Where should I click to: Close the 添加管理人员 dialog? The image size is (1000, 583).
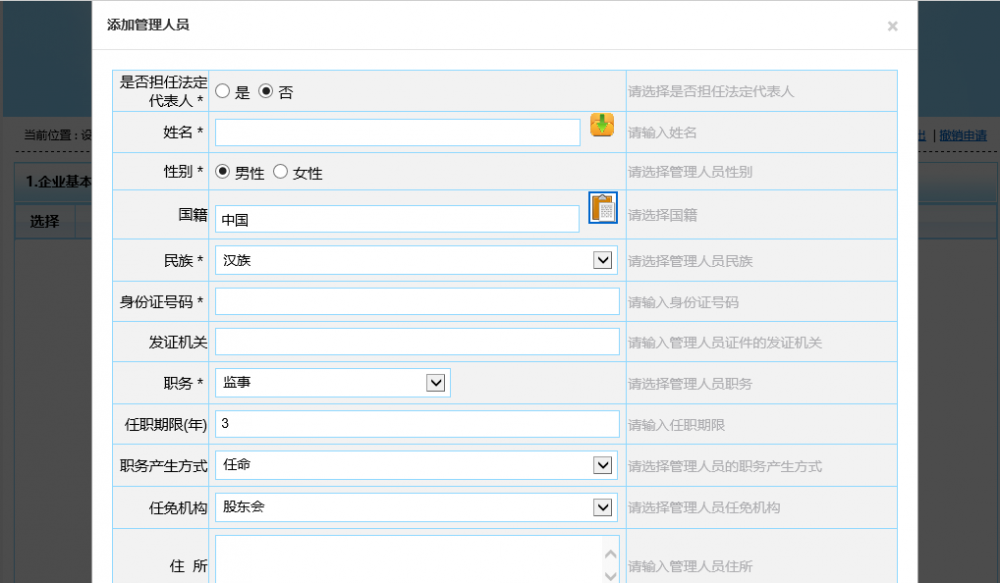click(892, 27)
